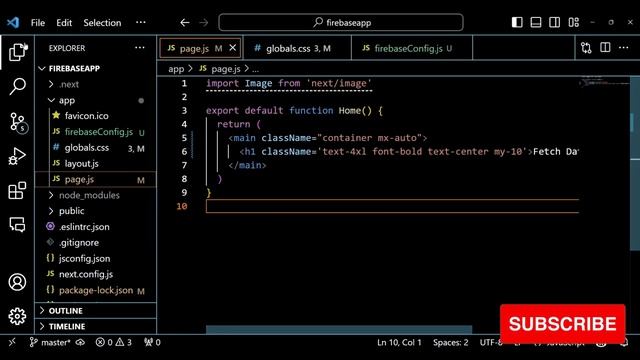Go forward with the right arrow
This screenshot has width=640, height=360.
click(204, 22)
